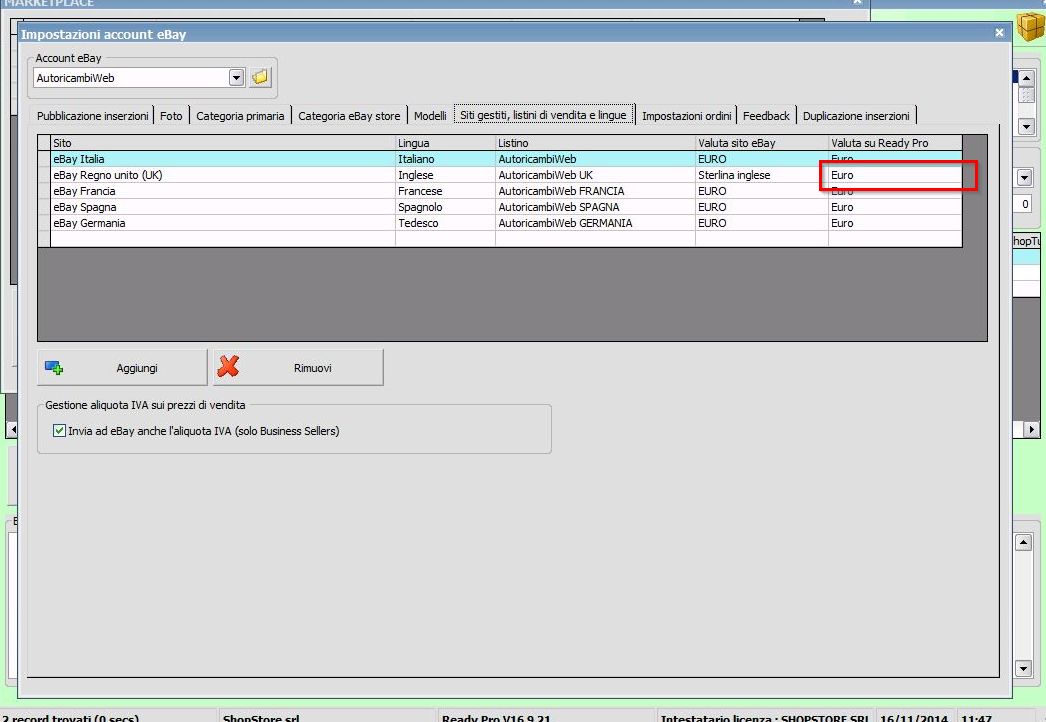Open Categoria eBay store tab
This screenshot has height=722, width=1046.
pos(349,115)
